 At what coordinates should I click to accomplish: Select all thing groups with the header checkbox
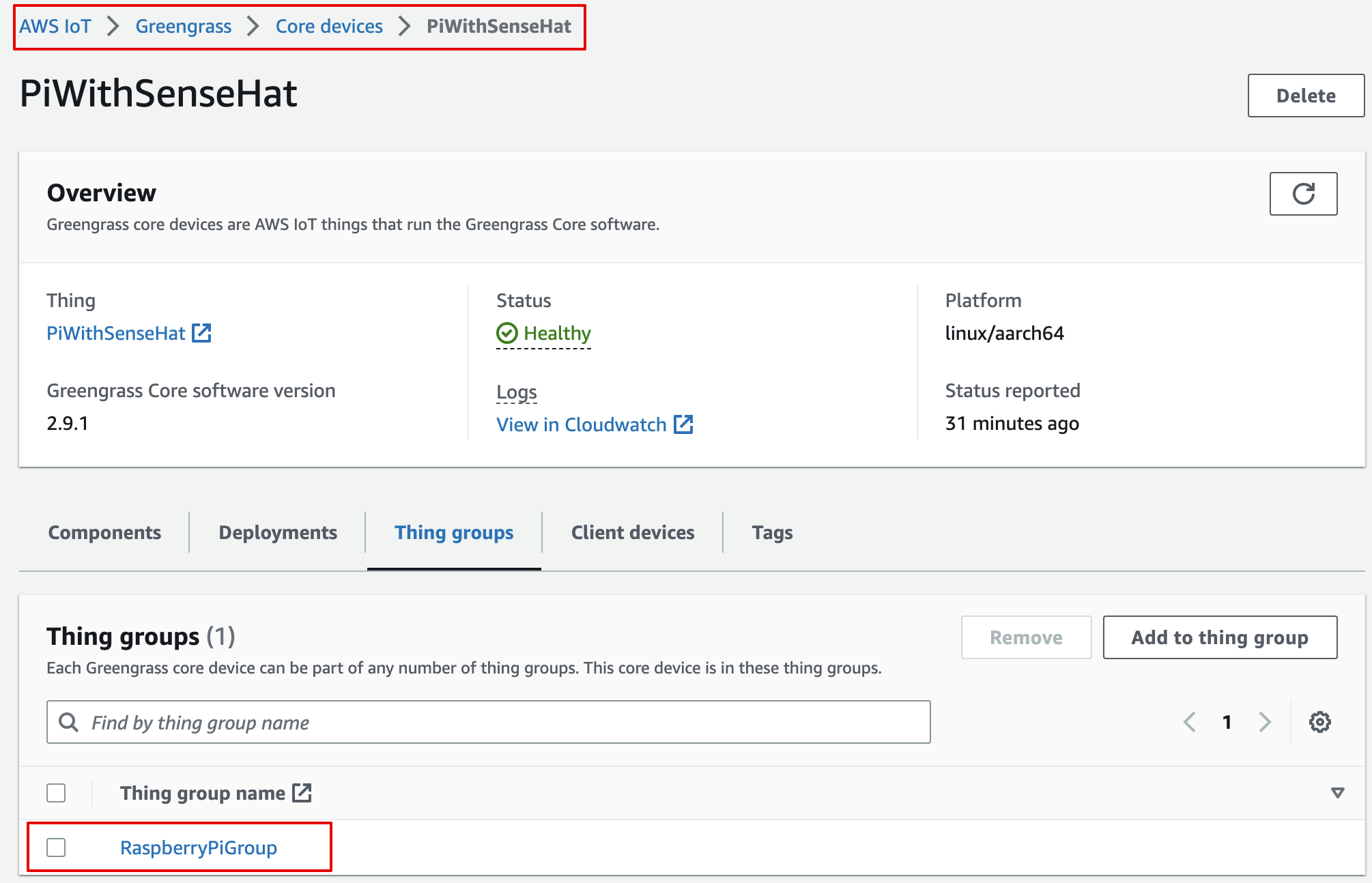[x=56, y=792]
